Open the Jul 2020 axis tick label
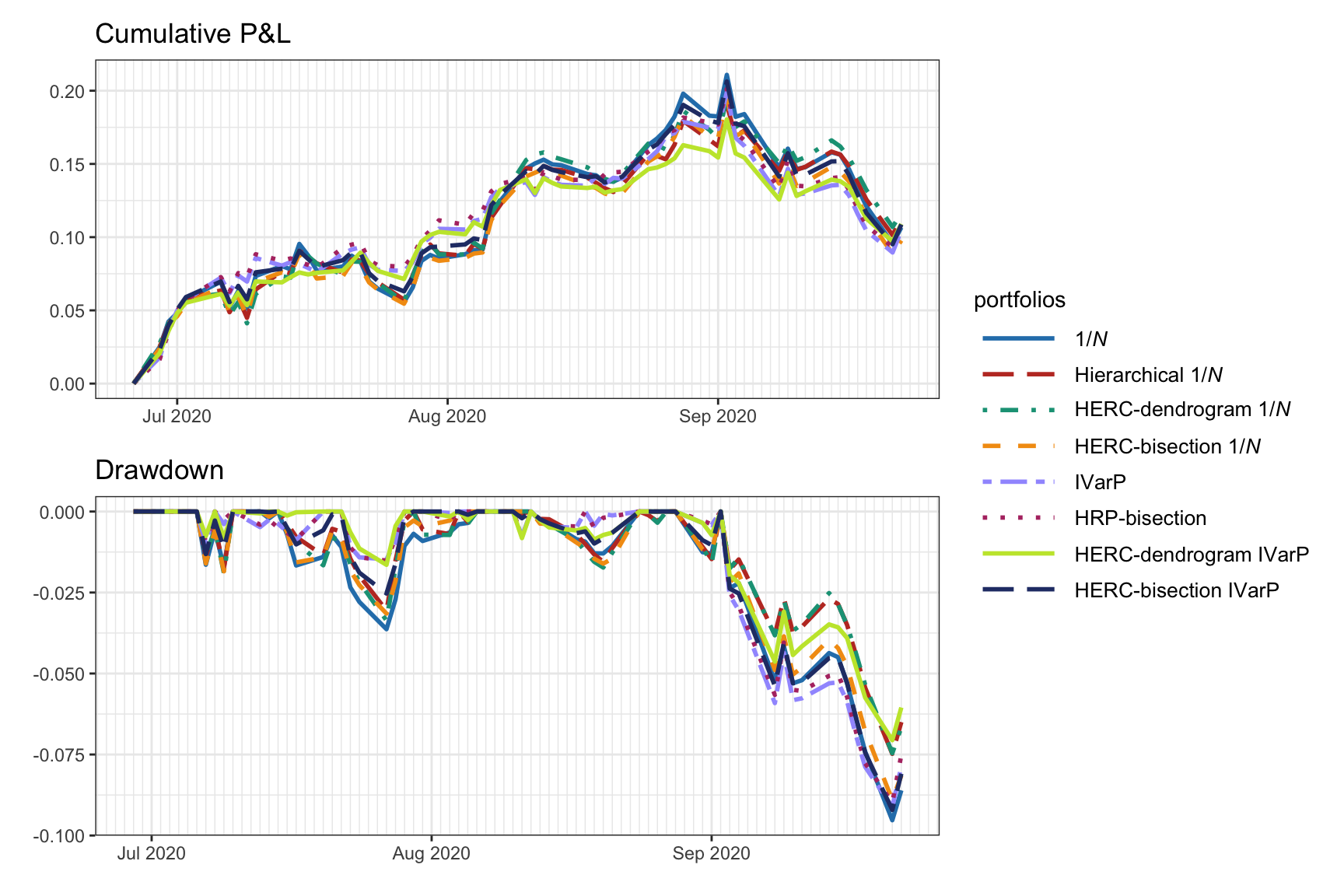 pyautogui.click(x=176, y=416)
